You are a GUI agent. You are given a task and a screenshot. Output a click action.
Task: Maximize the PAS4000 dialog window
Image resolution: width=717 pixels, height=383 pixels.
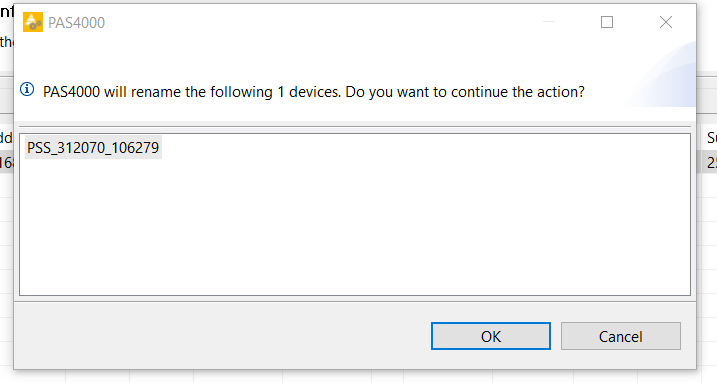click(x=607, y=22)
